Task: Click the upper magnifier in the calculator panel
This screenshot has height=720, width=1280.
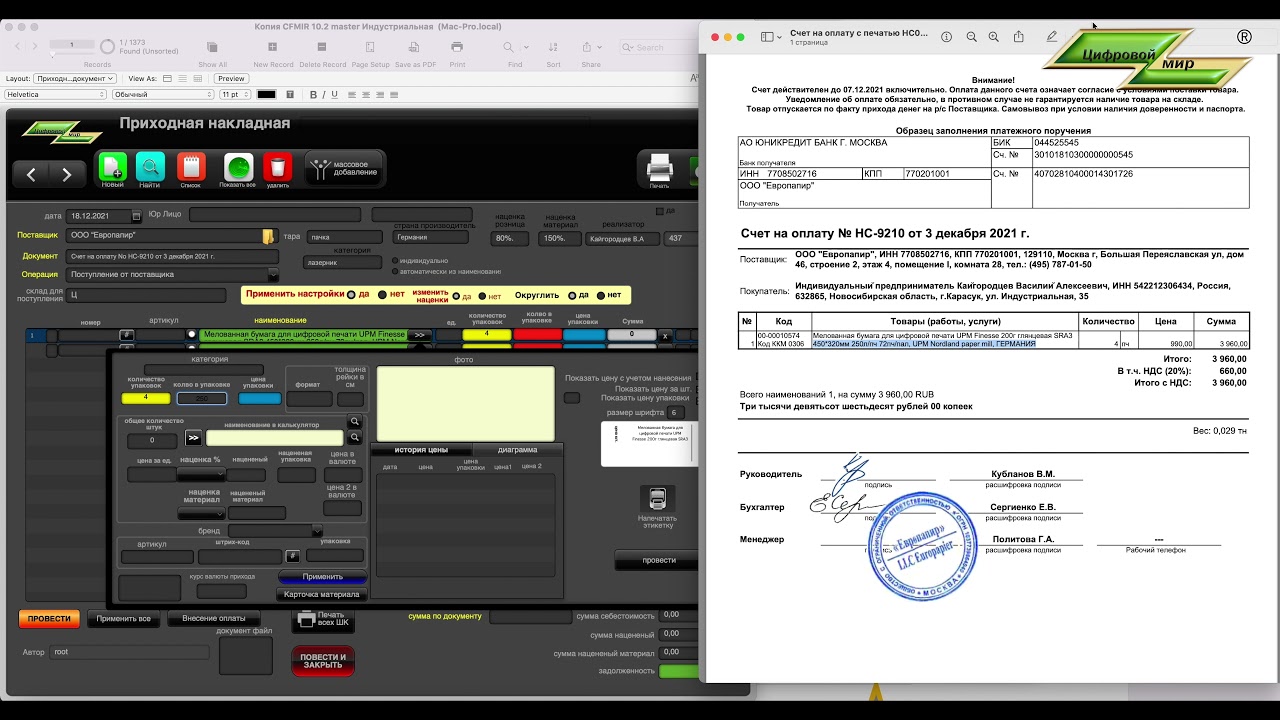Action: 354,422
